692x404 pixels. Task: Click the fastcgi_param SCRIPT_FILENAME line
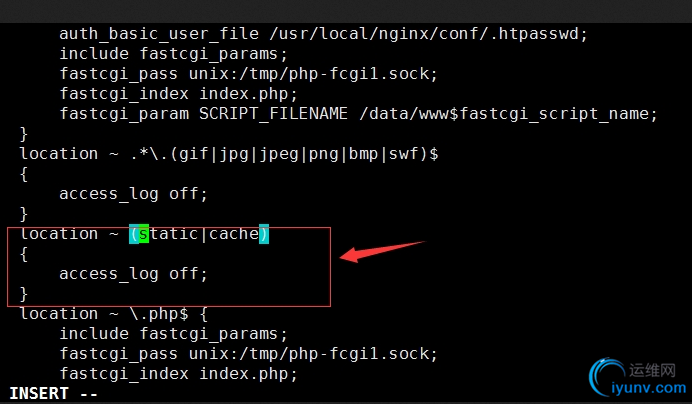click(x=357, y=113)
